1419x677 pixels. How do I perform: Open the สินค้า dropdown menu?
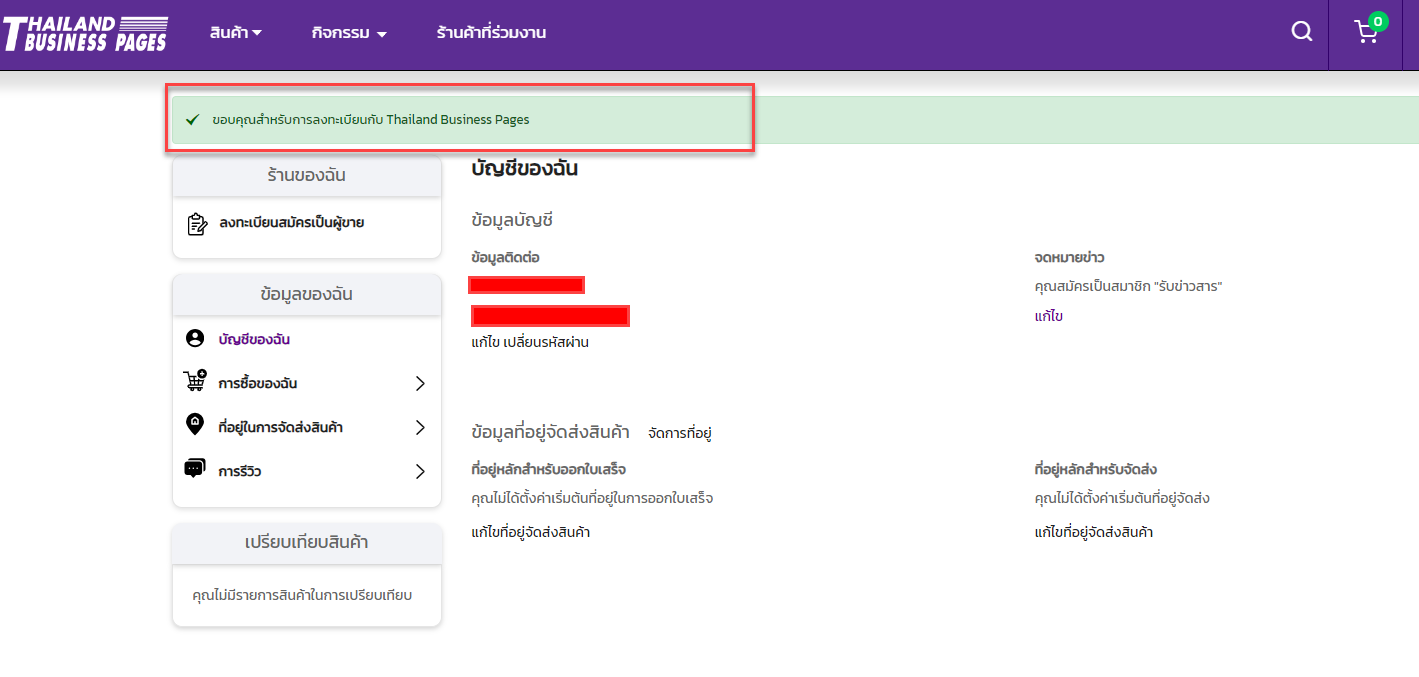pos(236,33)
